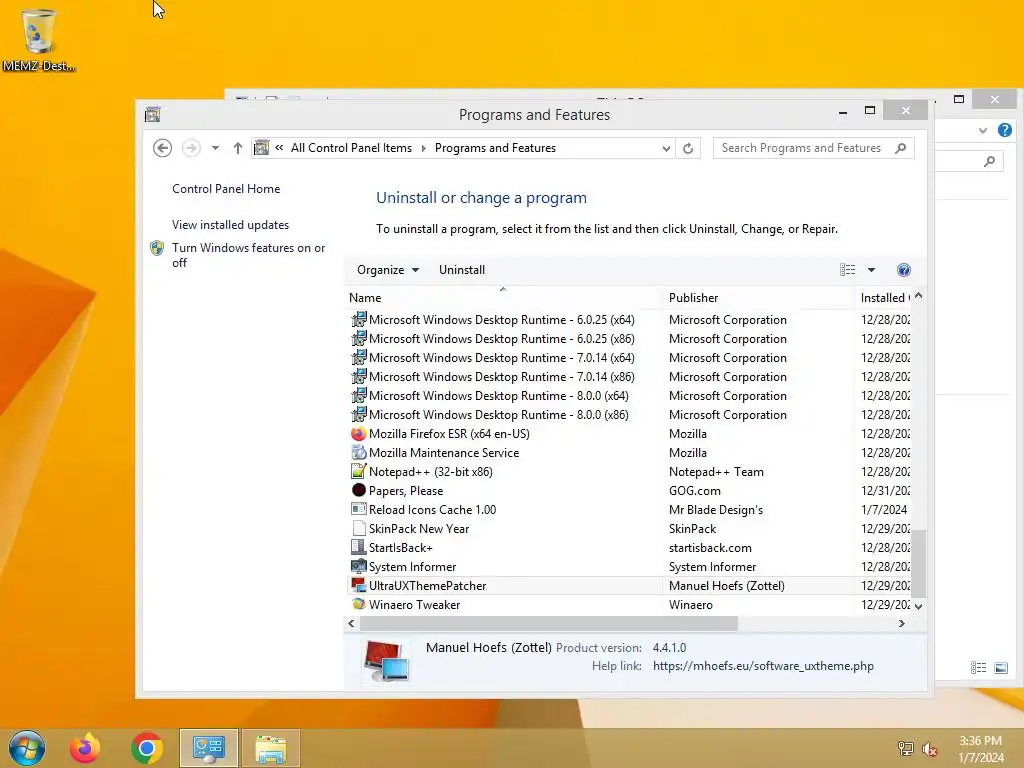Expand the address bar history dropdown
This screenshot has width=1024, height=768.
point(665,148)
